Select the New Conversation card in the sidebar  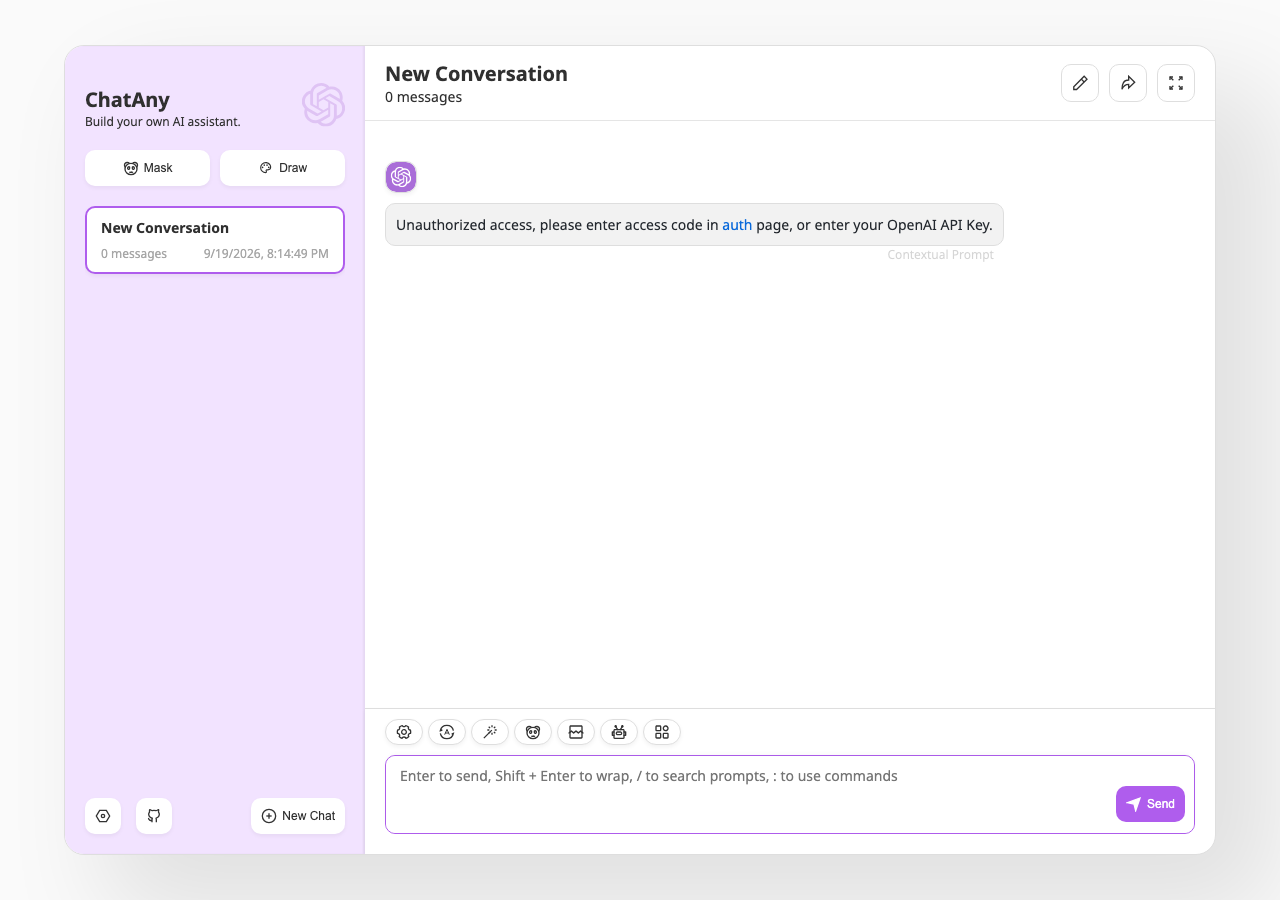pyautogui.click(x=215, y=240)
